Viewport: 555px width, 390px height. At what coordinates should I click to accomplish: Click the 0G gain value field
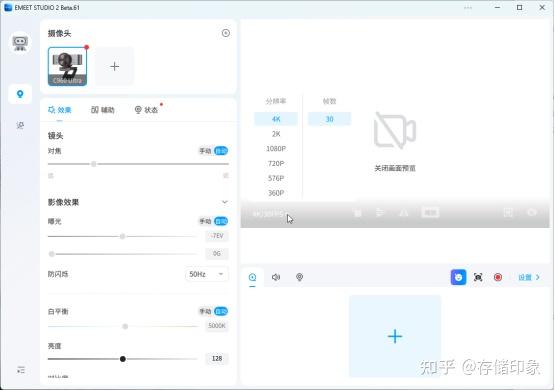[x=217, y=253]
